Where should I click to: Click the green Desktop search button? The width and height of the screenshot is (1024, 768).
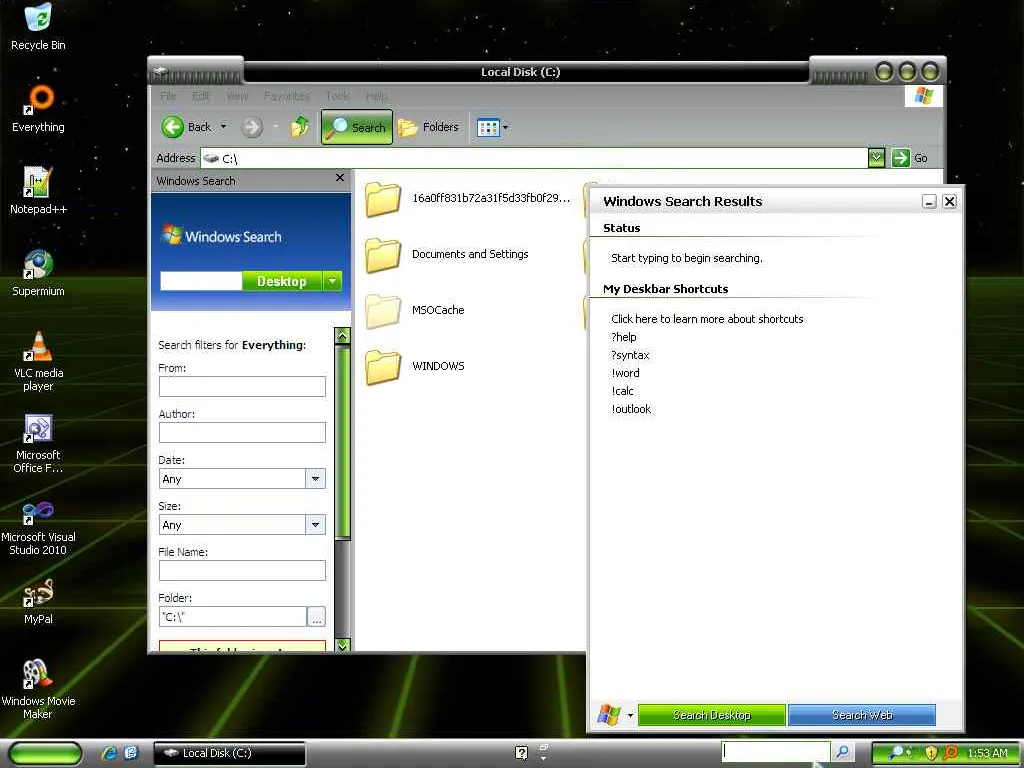click(281, 281)
